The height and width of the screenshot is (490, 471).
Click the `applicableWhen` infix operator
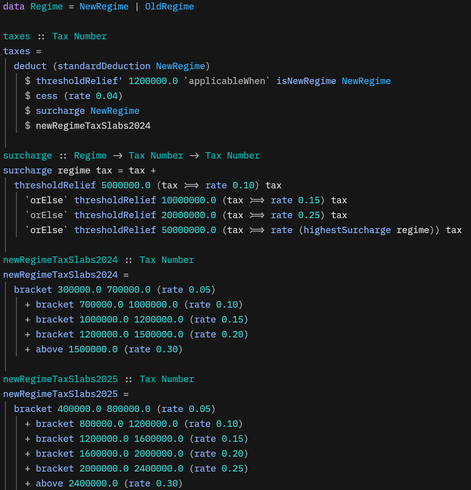(x=227, y=81)
